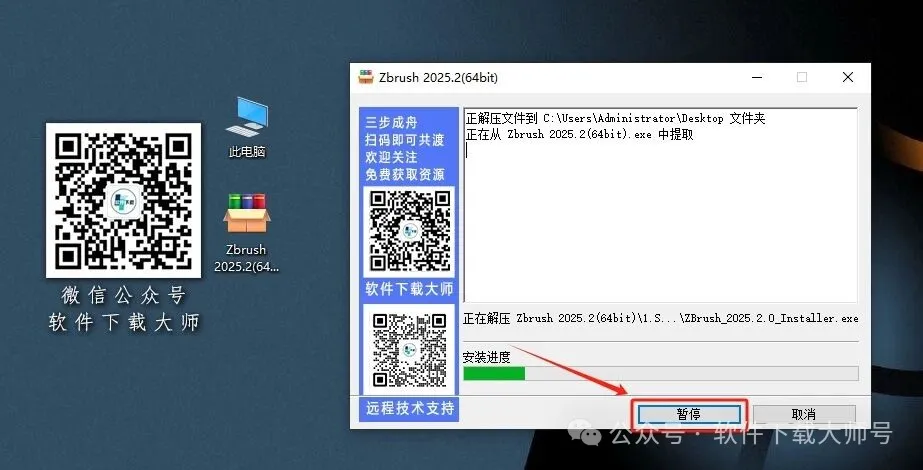Image resolution: width=923 pixels, height=470 pixels.
Task: Click the 正在解压 ... Installer.exe status line
Action: coord(660,319)
